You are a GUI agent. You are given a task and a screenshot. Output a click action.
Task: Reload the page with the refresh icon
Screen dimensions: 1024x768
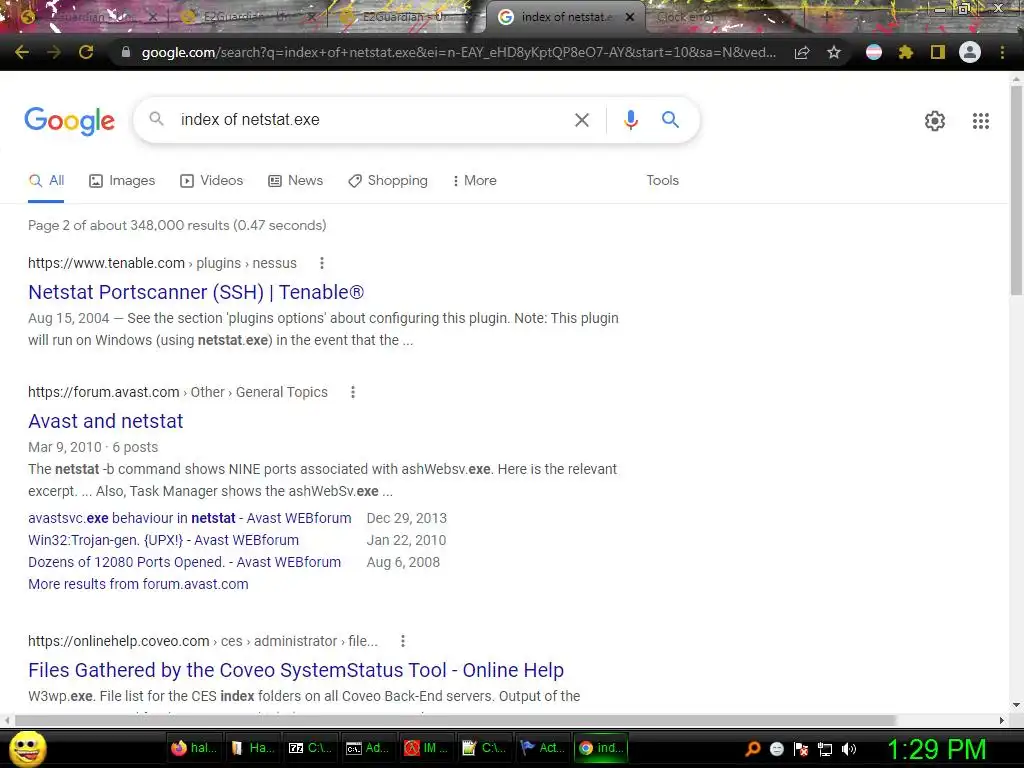point(86,52)
